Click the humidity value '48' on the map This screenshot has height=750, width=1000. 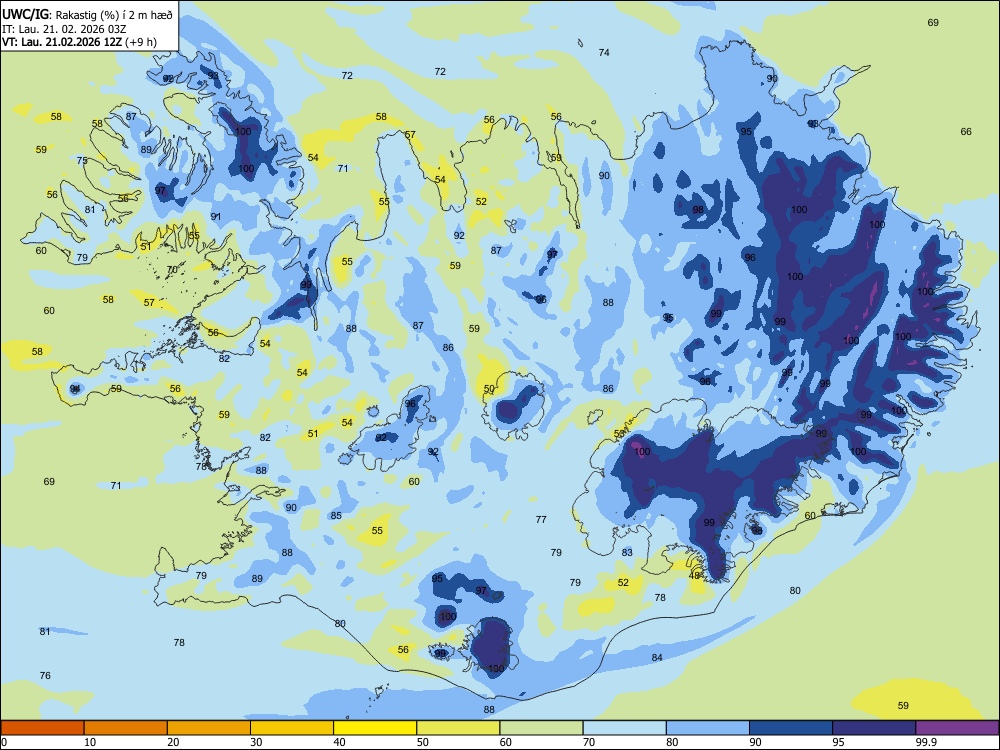(695, 575)
